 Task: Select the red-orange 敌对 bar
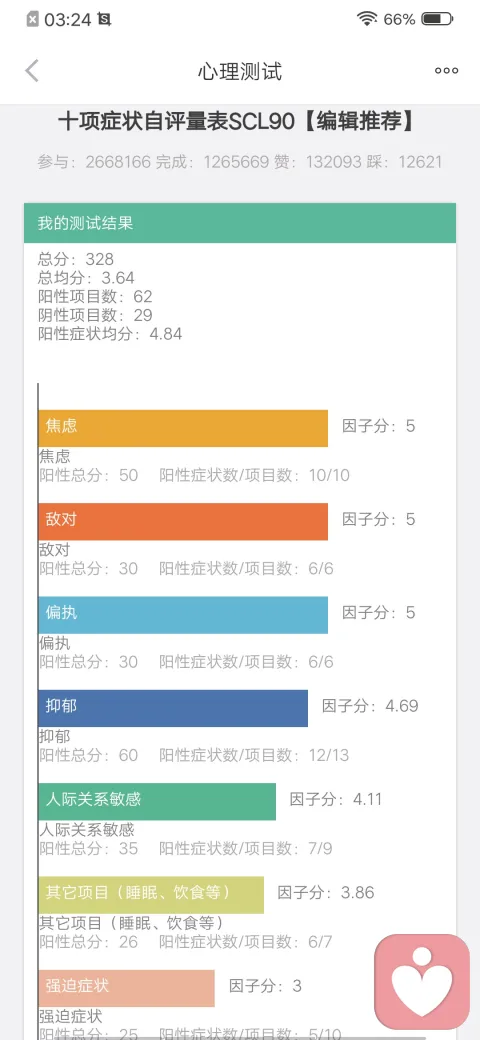pos(183,521)
